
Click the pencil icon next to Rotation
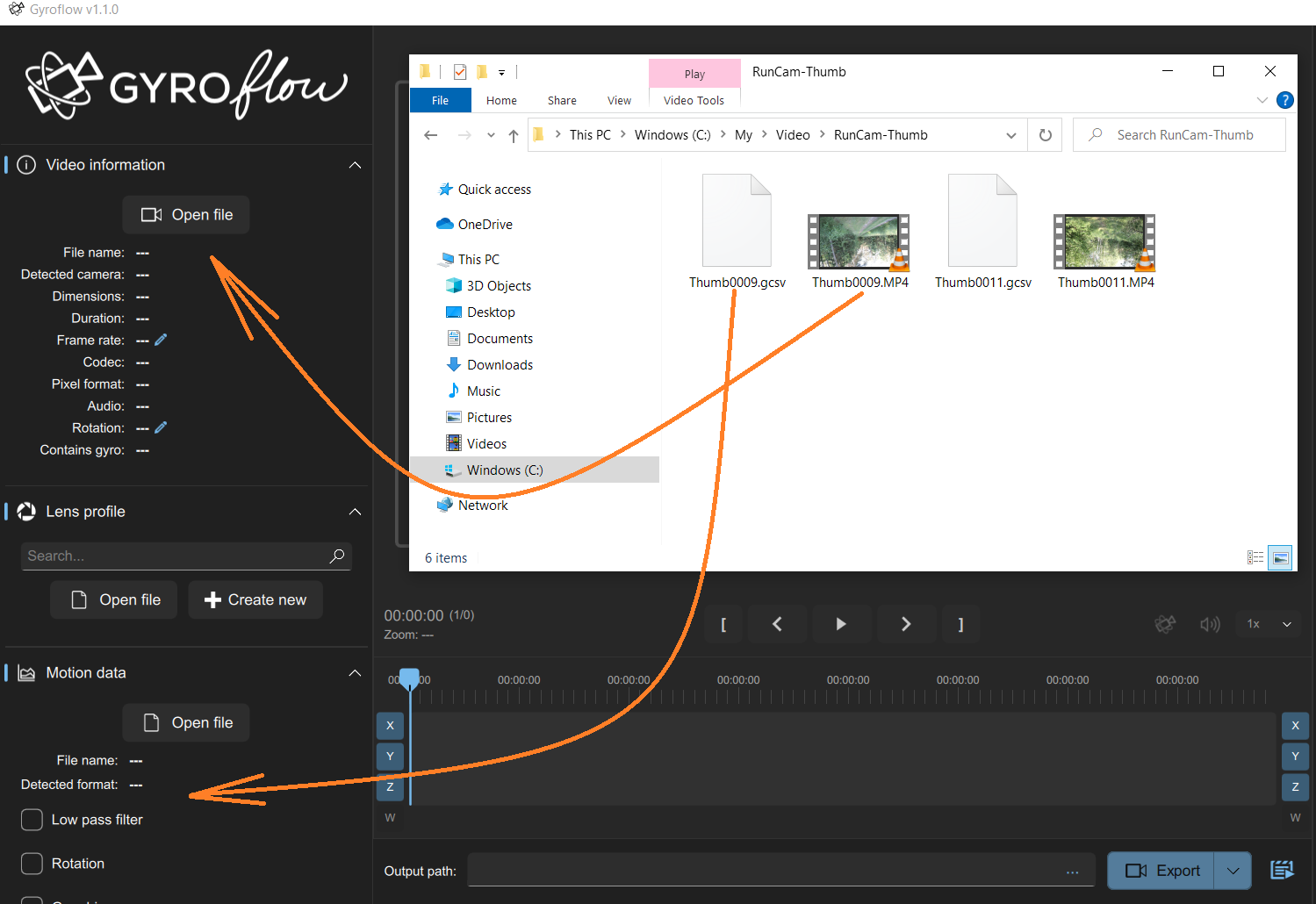coord(161,427)
